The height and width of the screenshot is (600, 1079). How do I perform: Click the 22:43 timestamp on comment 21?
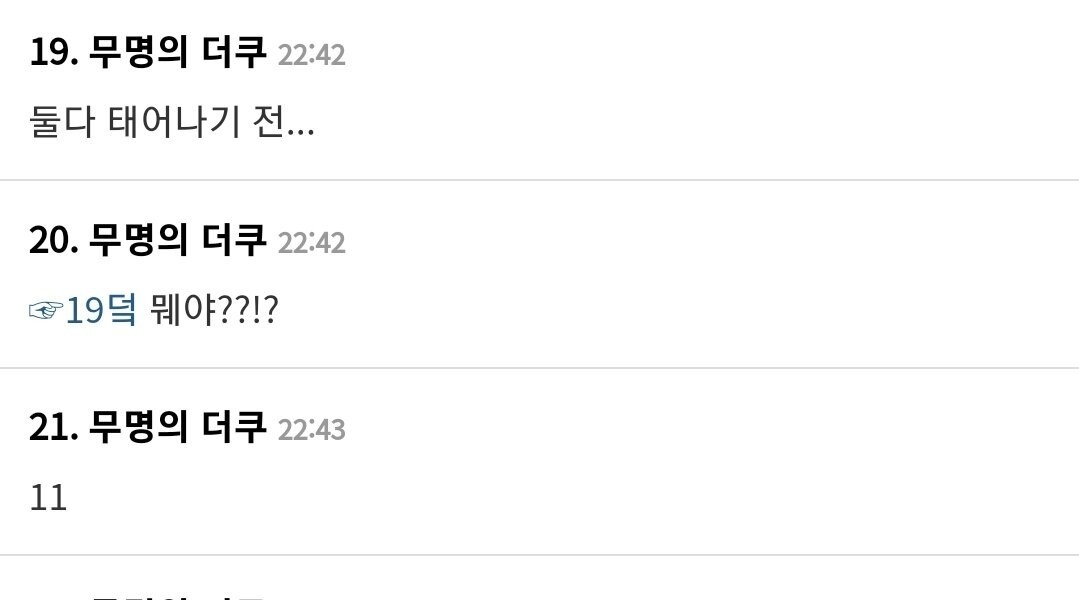pos(312,429)
